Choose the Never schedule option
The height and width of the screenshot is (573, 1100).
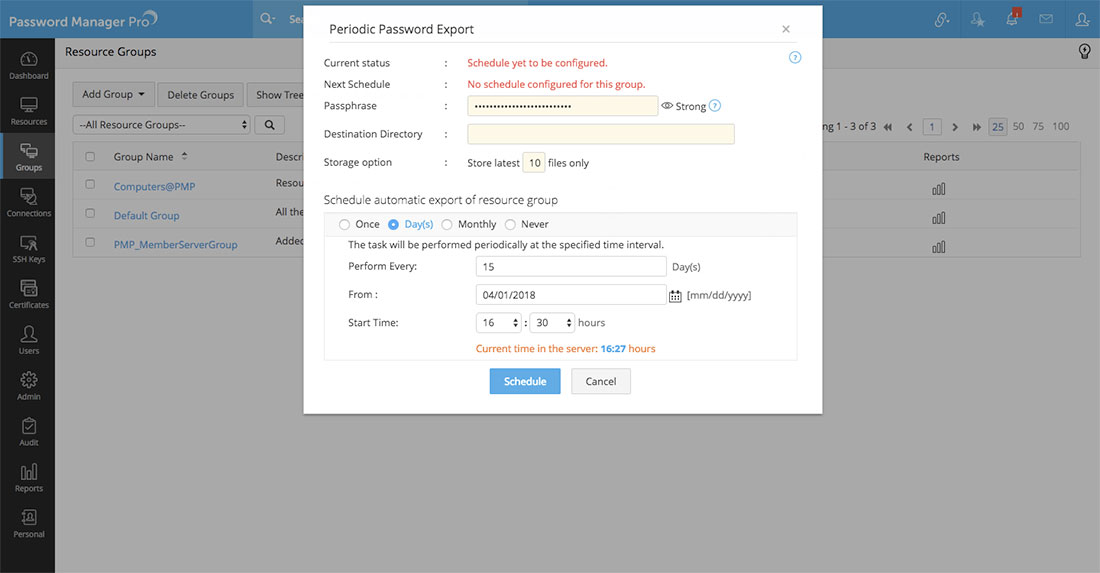510,225
